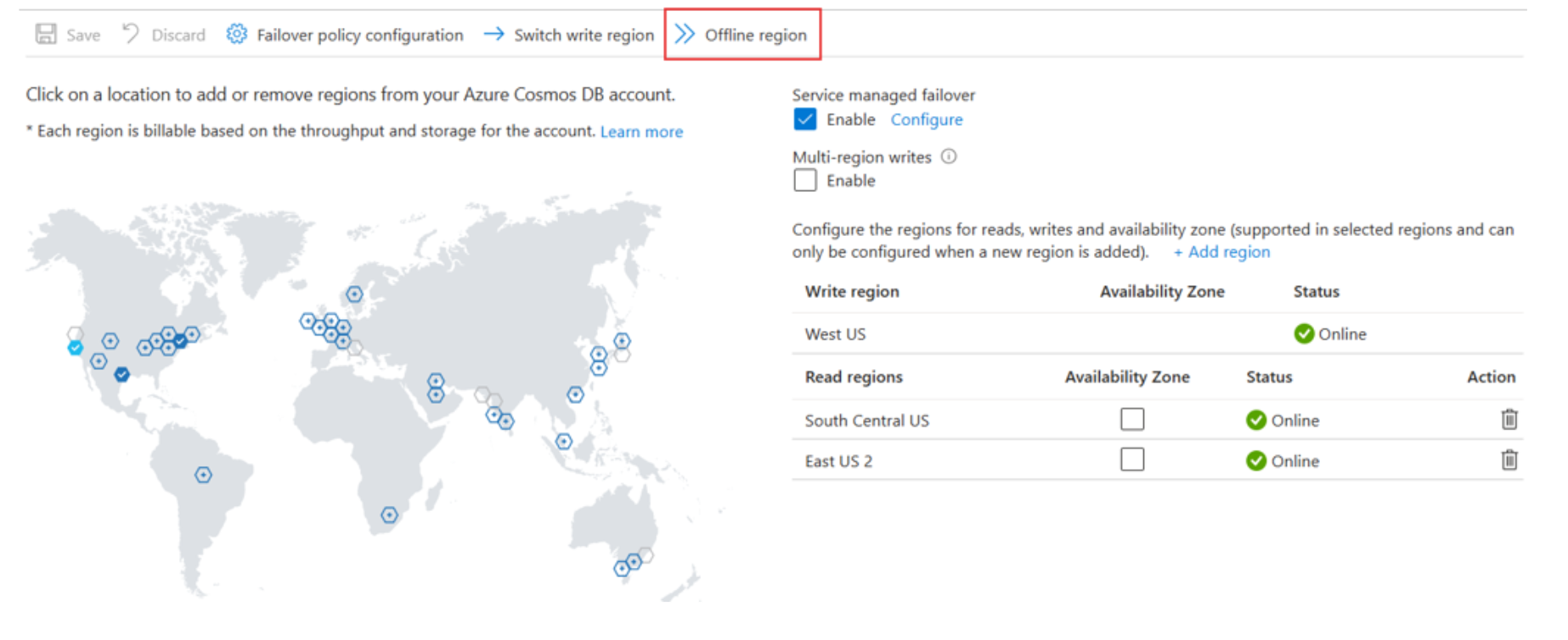Select the West US write region row

tap(835, 334)
